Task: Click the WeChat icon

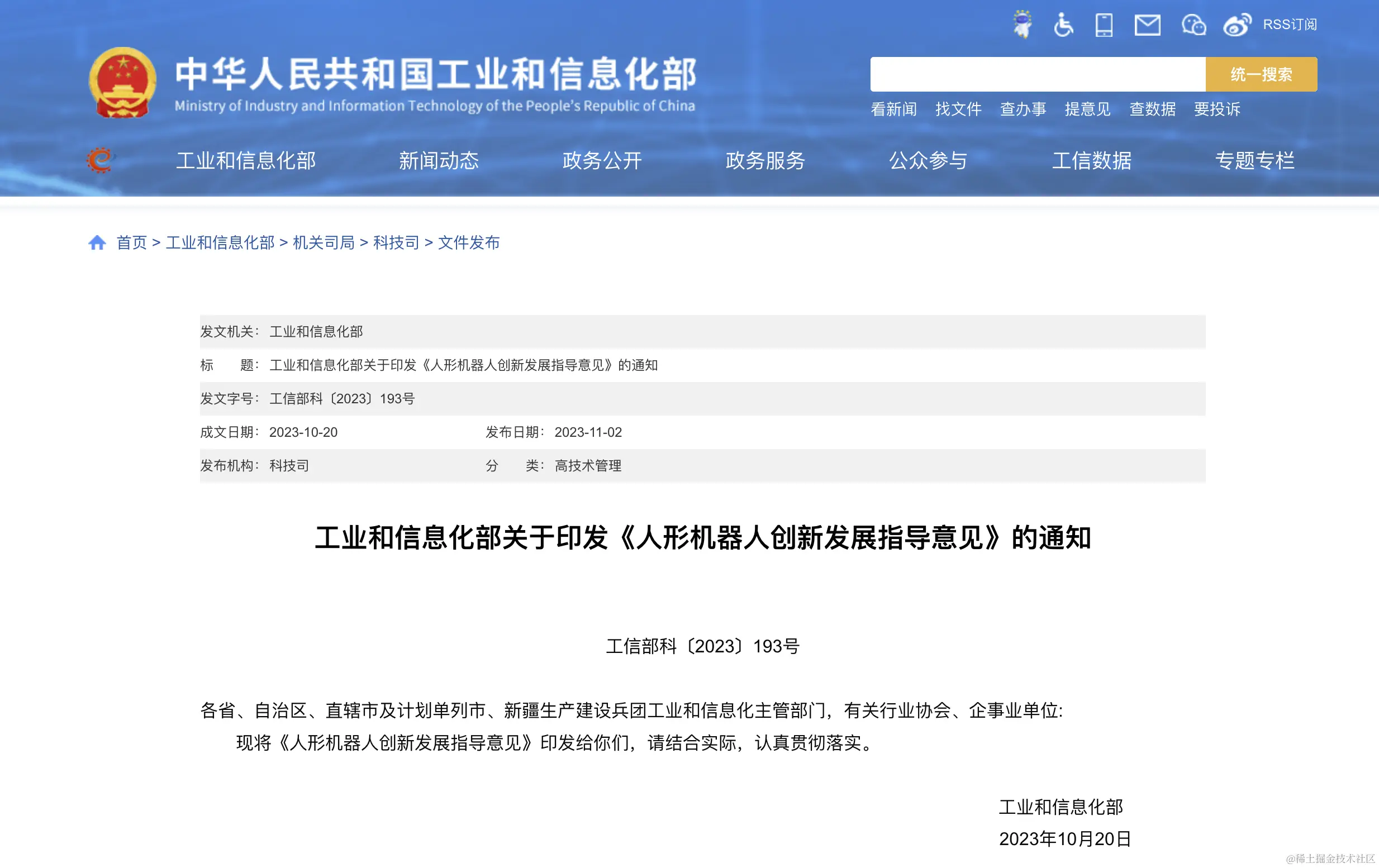Action: (1193, 25)
